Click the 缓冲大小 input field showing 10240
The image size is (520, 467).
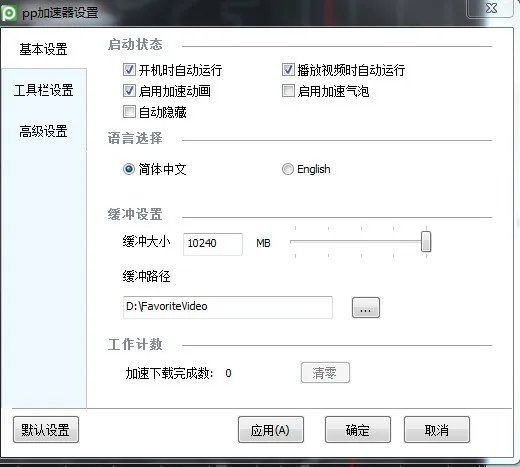pos(213,244)
